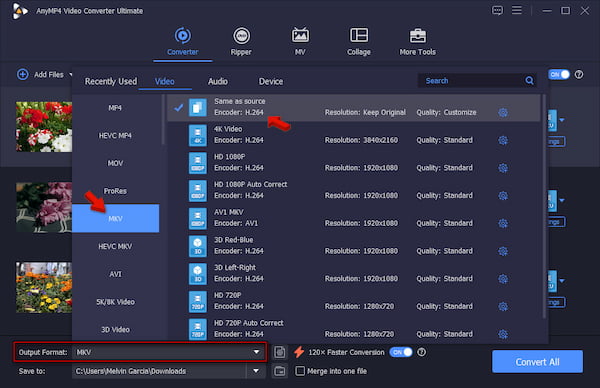Choose MP4 in format list
The image size is (600, 388).
click(115, 108)
